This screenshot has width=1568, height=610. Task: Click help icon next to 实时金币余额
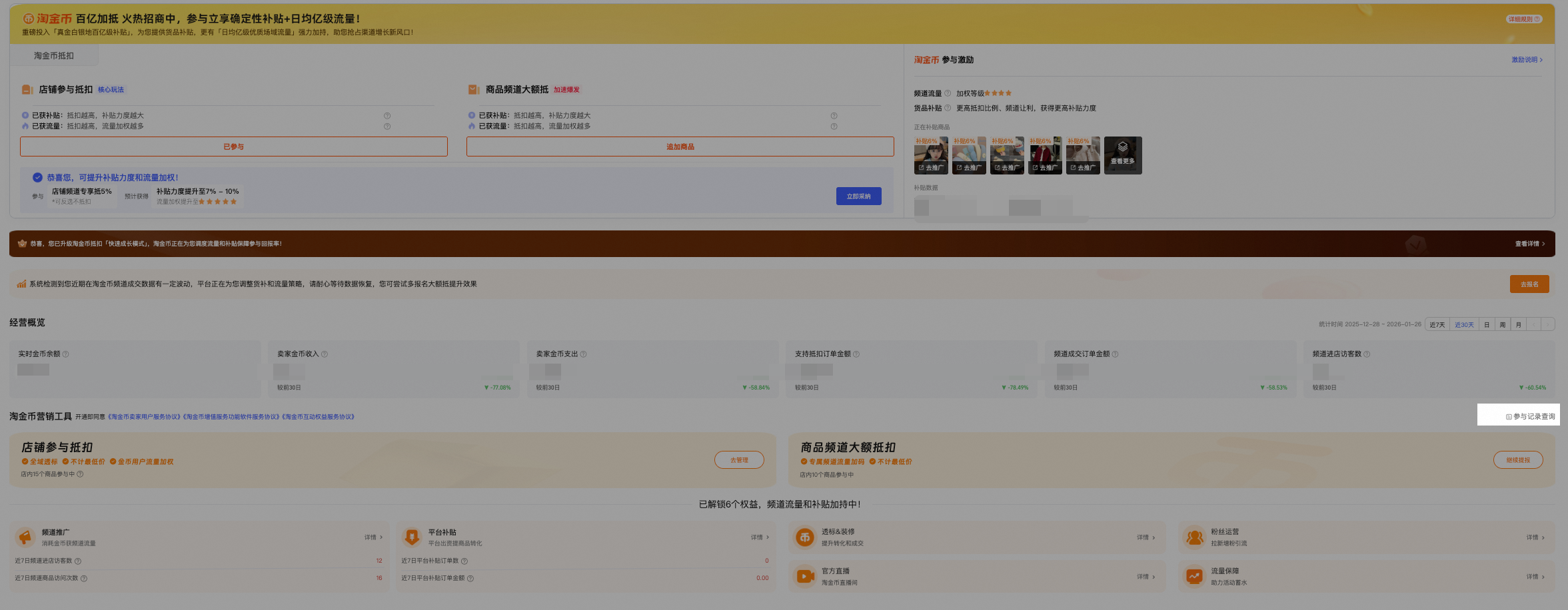click(65, 354)
